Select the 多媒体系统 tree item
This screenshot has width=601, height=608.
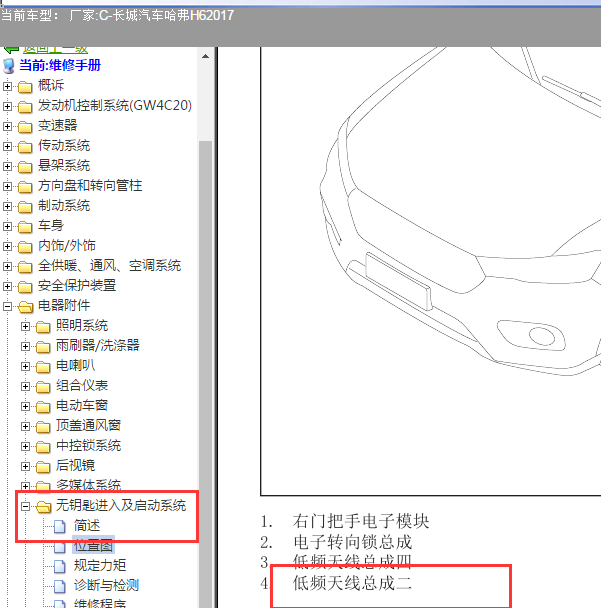pos(88,485)
